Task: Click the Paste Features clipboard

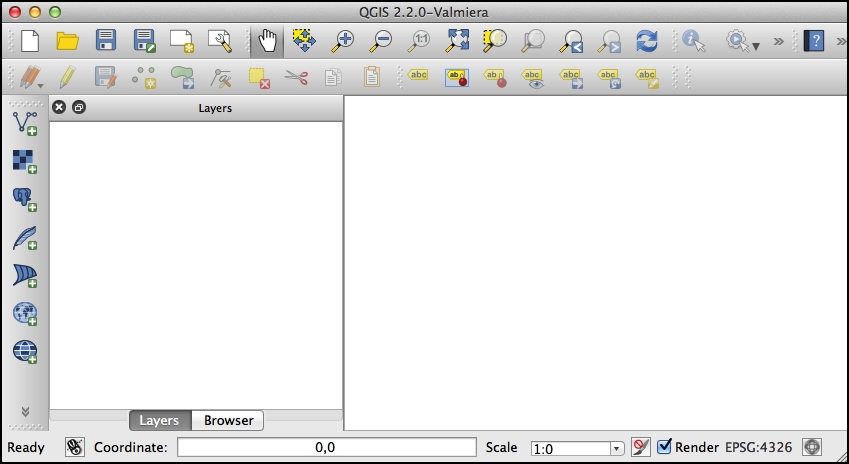Action: 371,77
